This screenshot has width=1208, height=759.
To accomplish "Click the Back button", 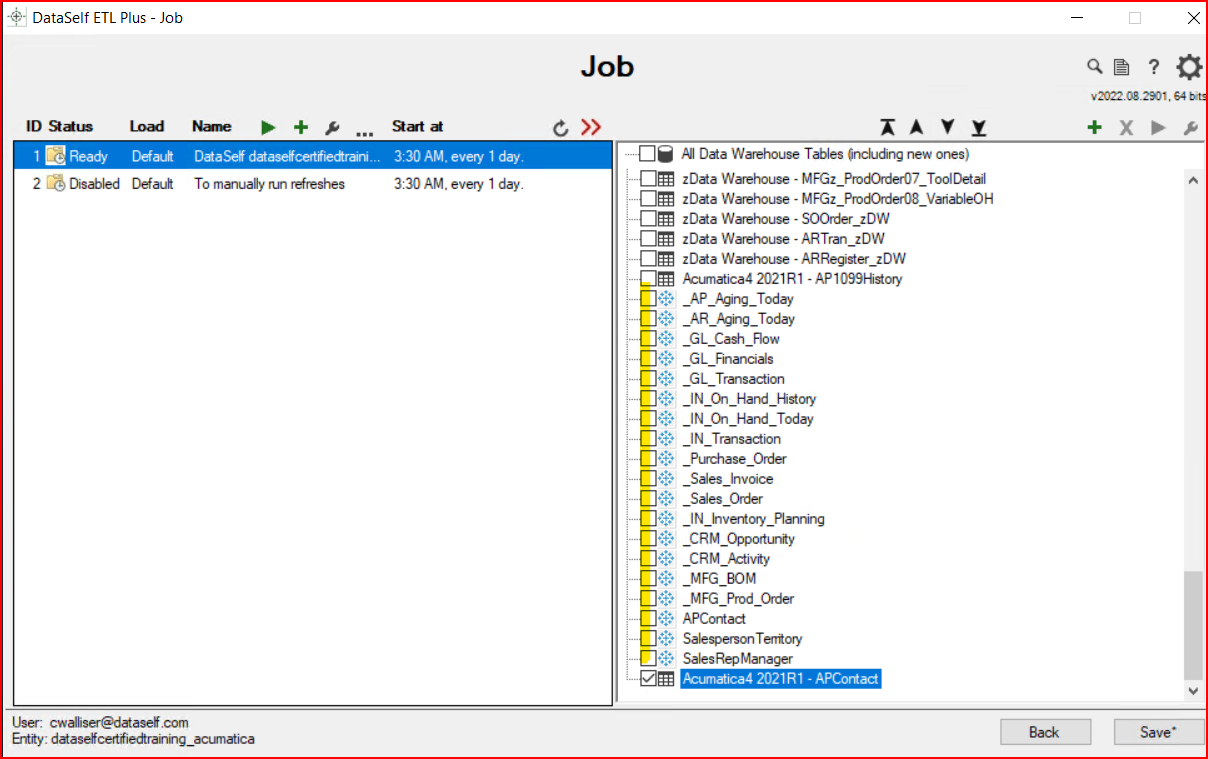I will point(1043,732).
